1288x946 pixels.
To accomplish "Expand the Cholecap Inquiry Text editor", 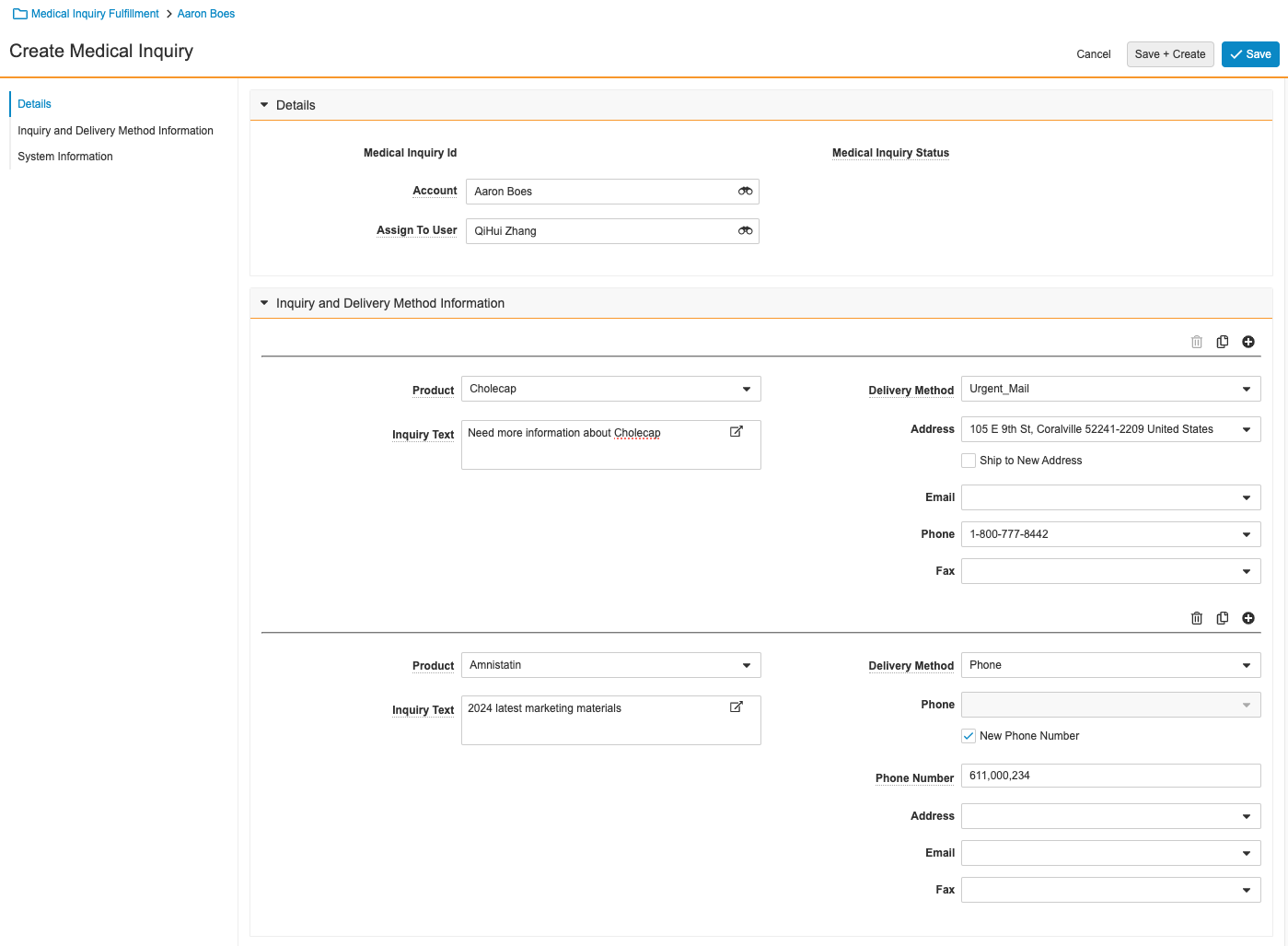I will point(736,431).
